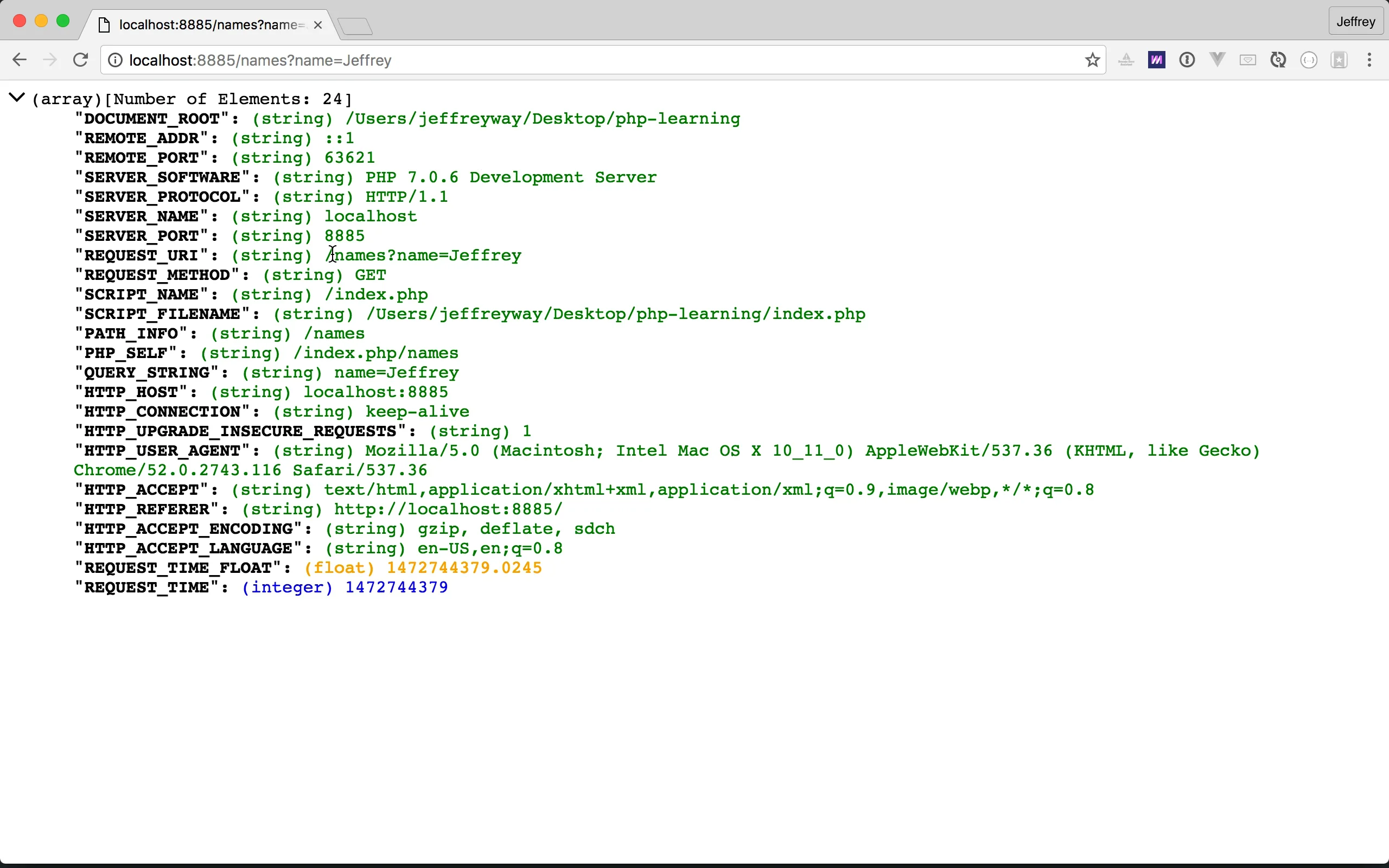
Task: Close the localhost:8885 tab
Action: pyautogui.click(x=318, y=25)
